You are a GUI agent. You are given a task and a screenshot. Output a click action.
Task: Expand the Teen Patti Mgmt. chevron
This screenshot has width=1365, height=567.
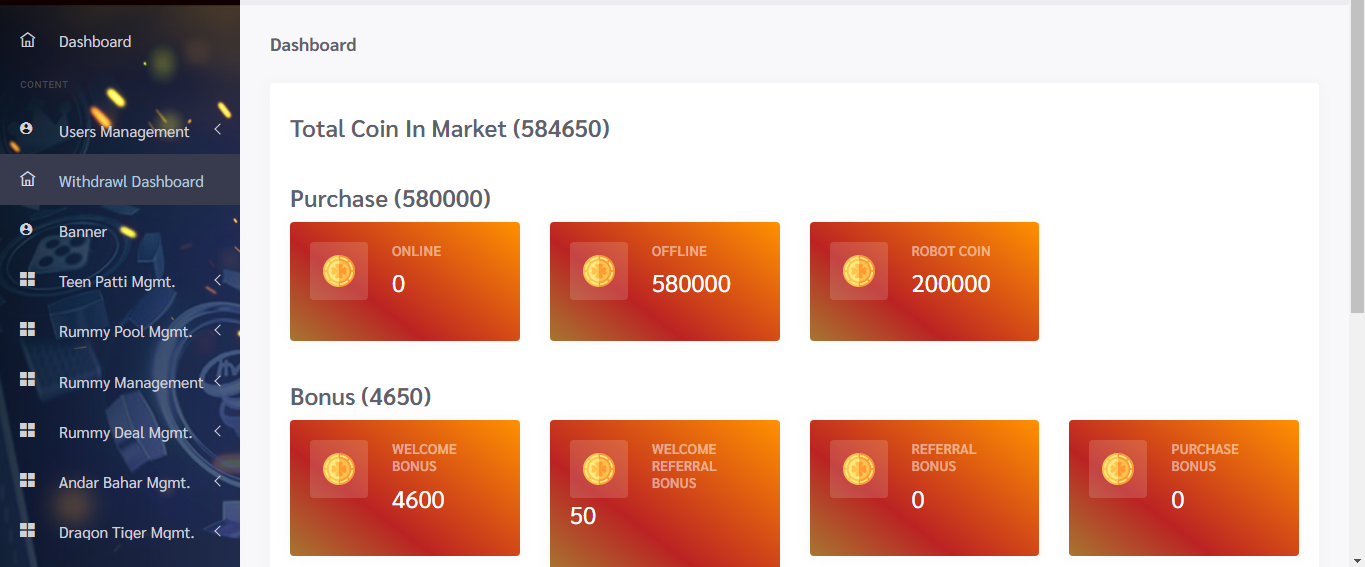coord(217,280)
